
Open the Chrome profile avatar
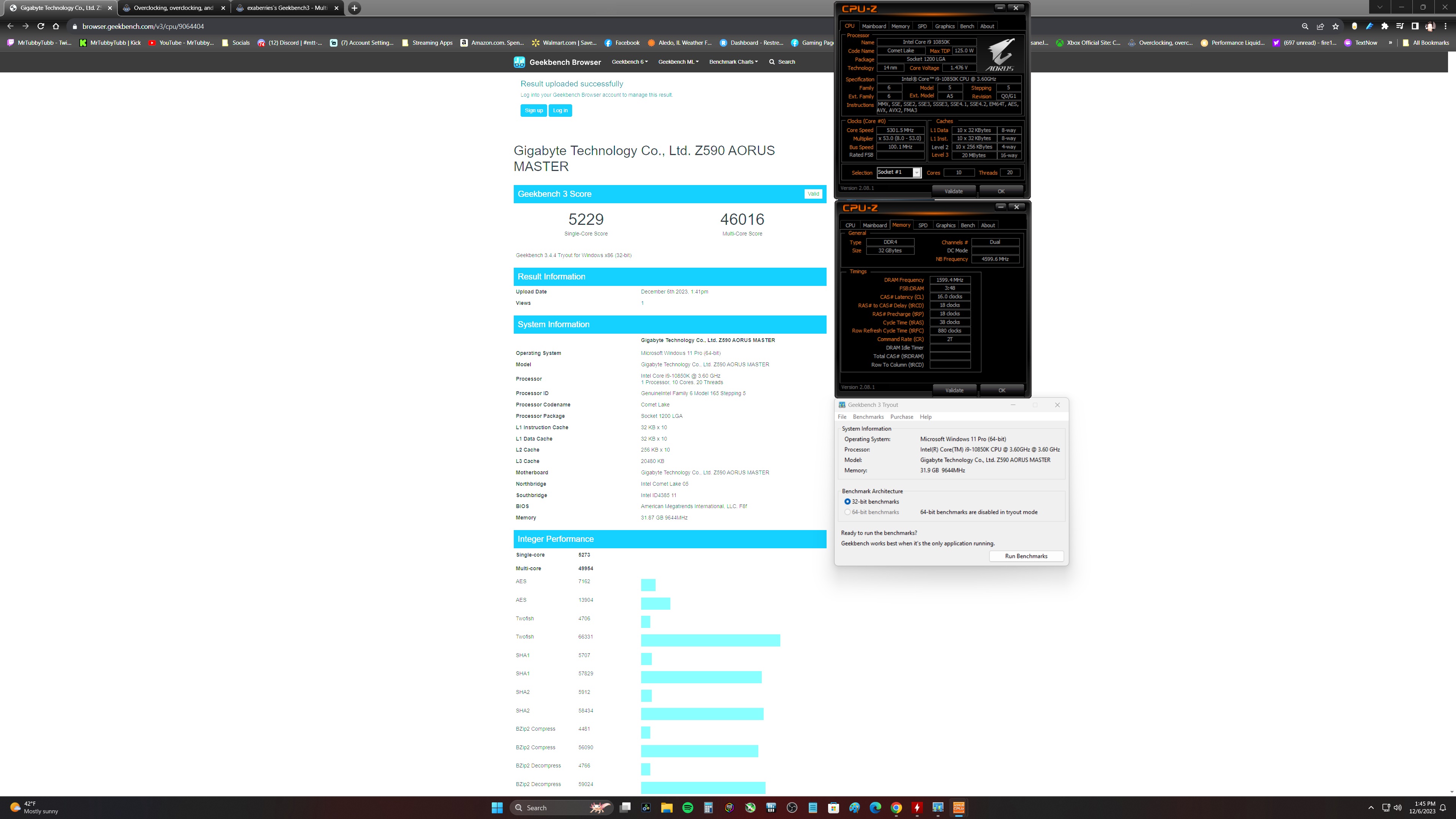pos(1430,26)
